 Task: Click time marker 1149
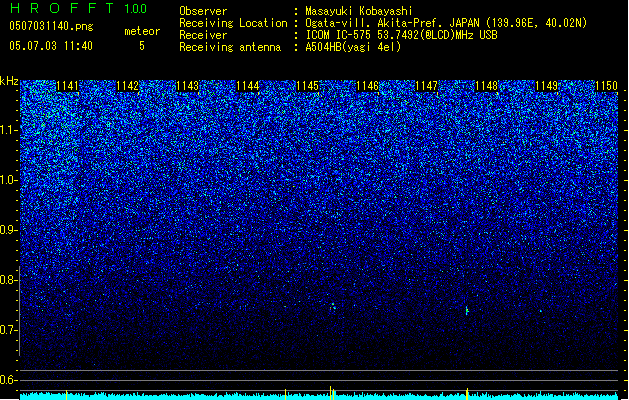[546, 86]
